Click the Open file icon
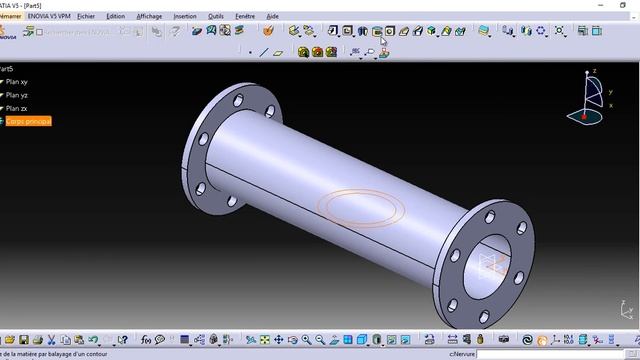 click(10, 340)
